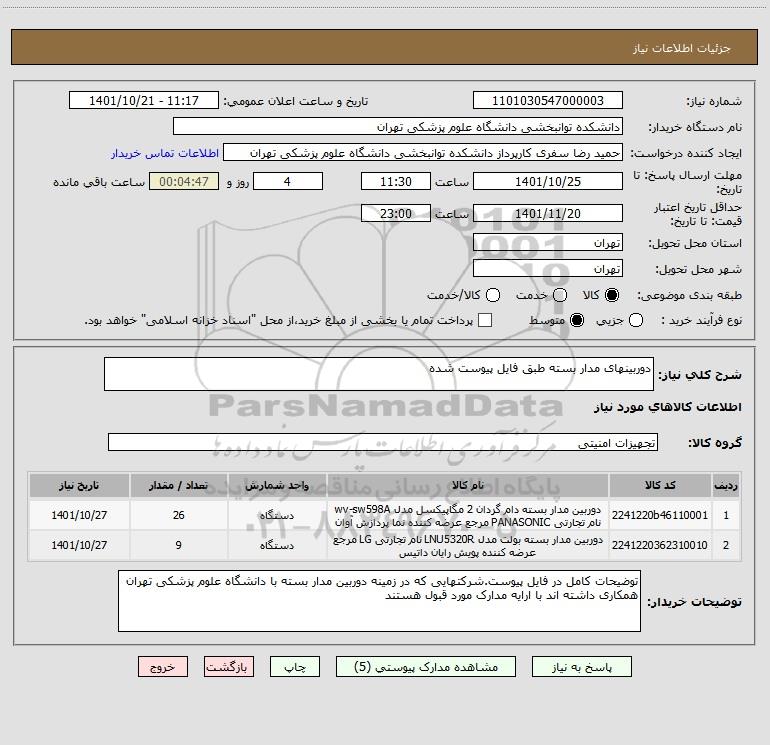Click the date 1401/10/27 in LG row
The width and height of the screenshot is (770, 745).
(x=79, y=545)
